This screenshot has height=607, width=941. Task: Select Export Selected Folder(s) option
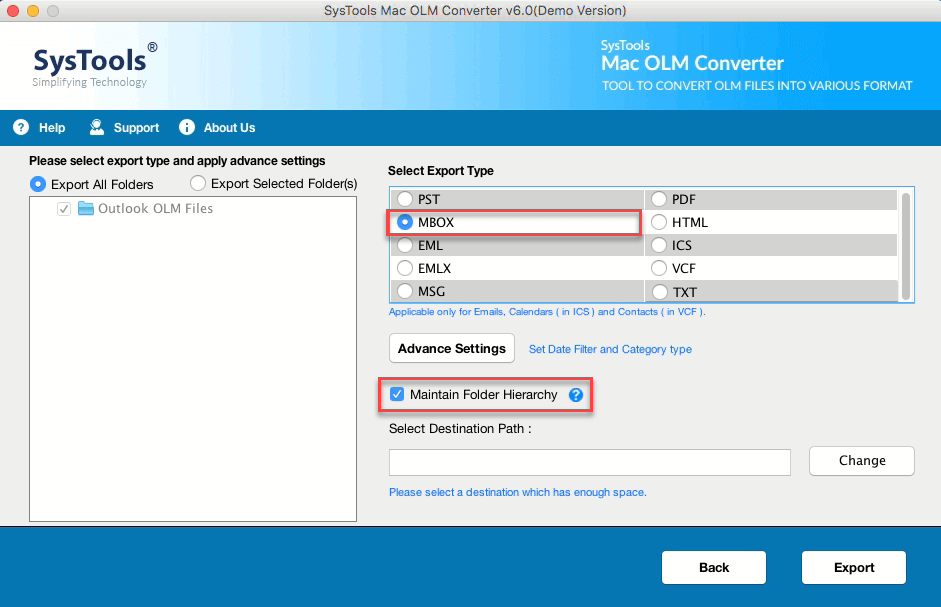tap(197, 183)
